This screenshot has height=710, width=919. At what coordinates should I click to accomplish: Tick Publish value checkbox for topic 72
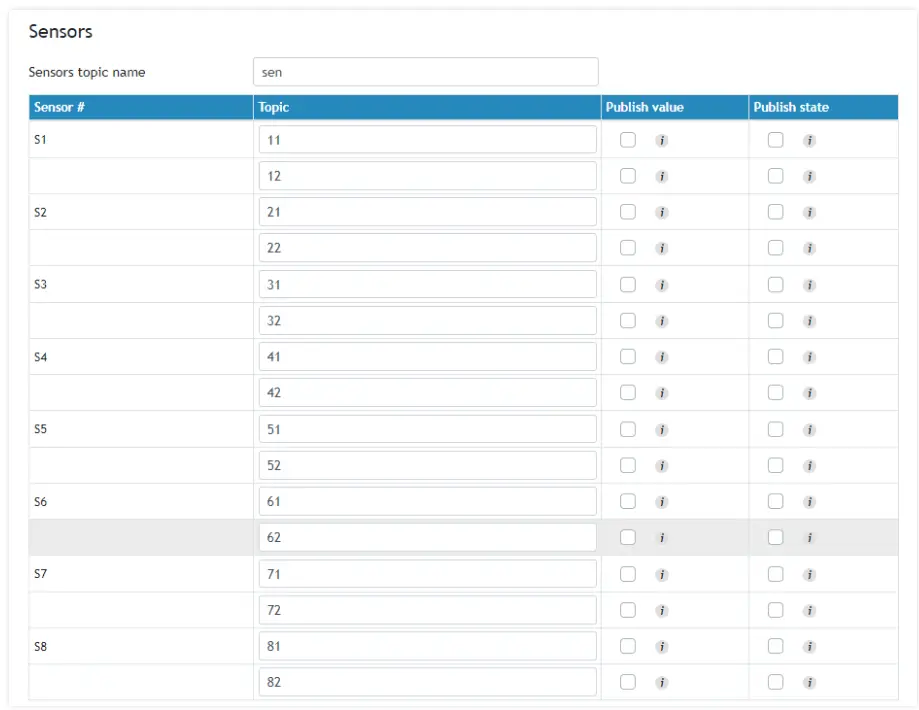click(x=628, y=610)
